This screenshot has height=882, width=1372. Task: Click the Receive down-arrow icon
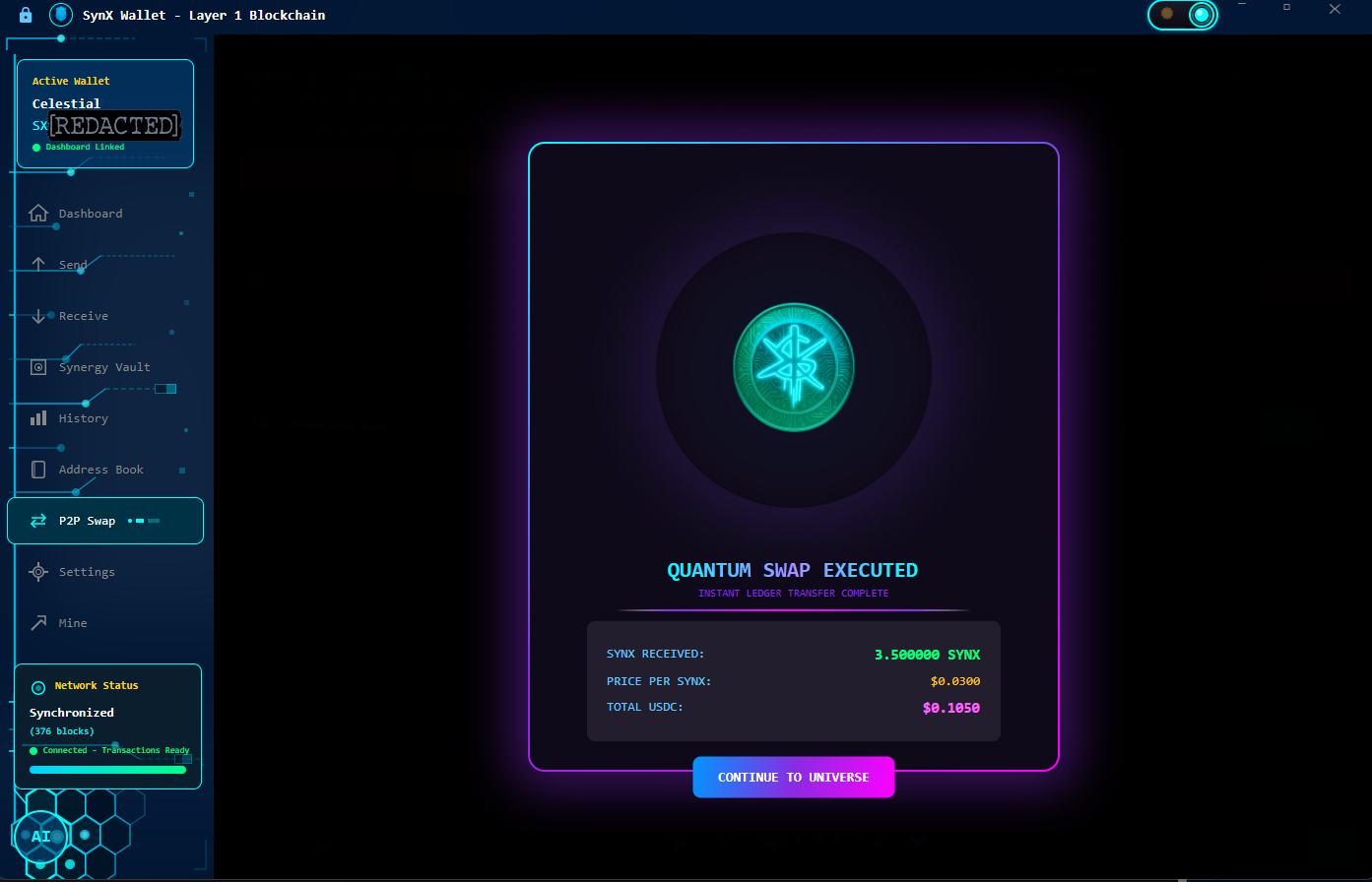point(38,316)
